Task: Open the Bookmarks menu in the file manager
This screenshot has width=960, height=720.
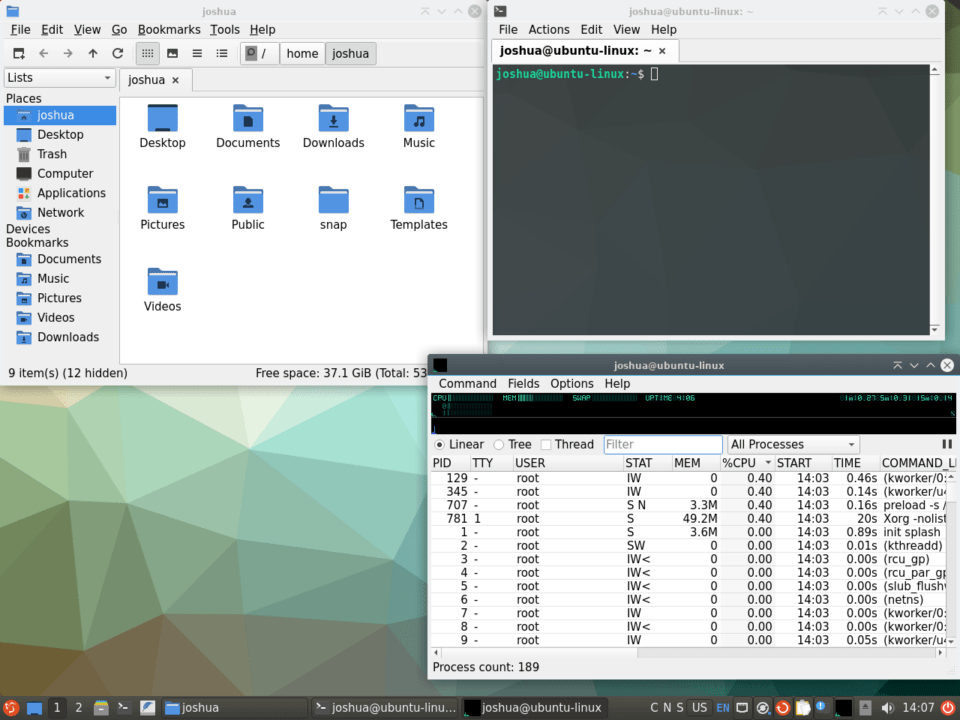Action: pyautogui.click(x=169, y=29)
